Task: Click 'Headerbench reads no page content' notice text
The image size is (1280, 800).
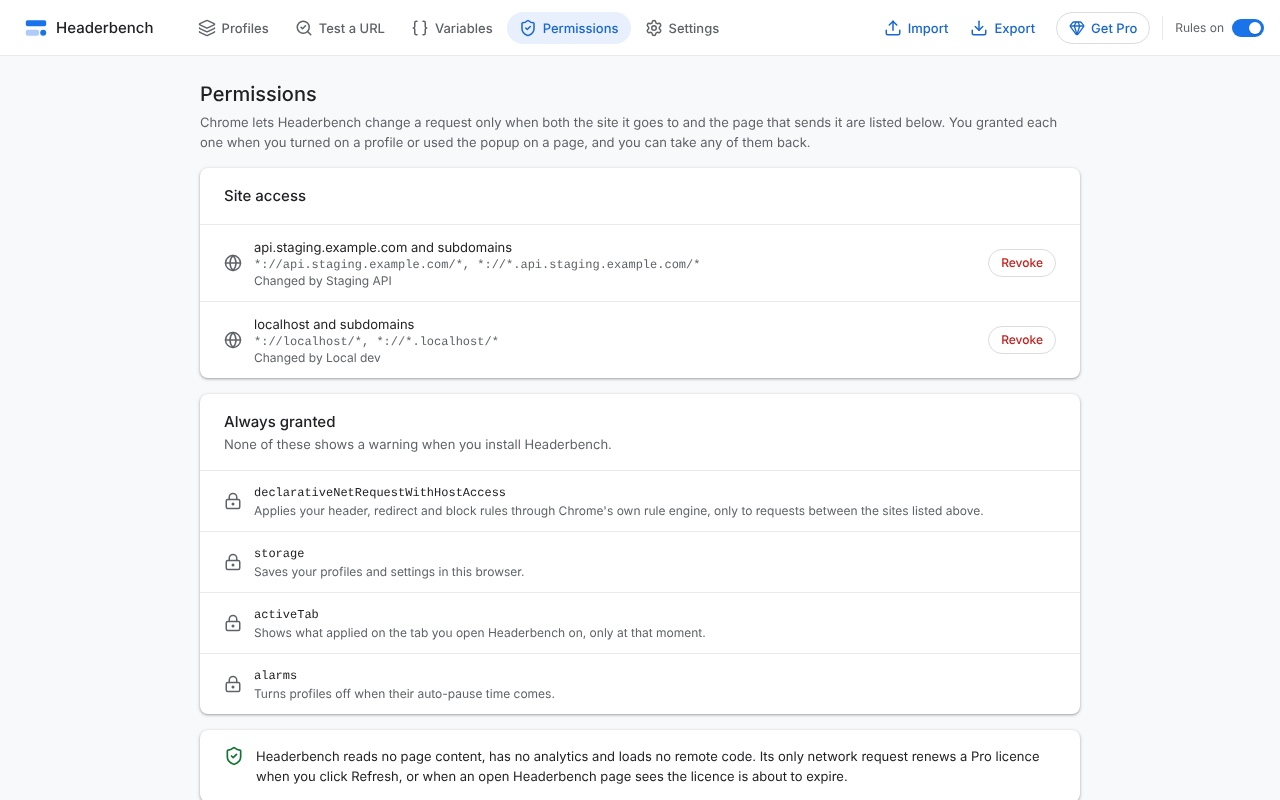Action: (x=648, y=766)
